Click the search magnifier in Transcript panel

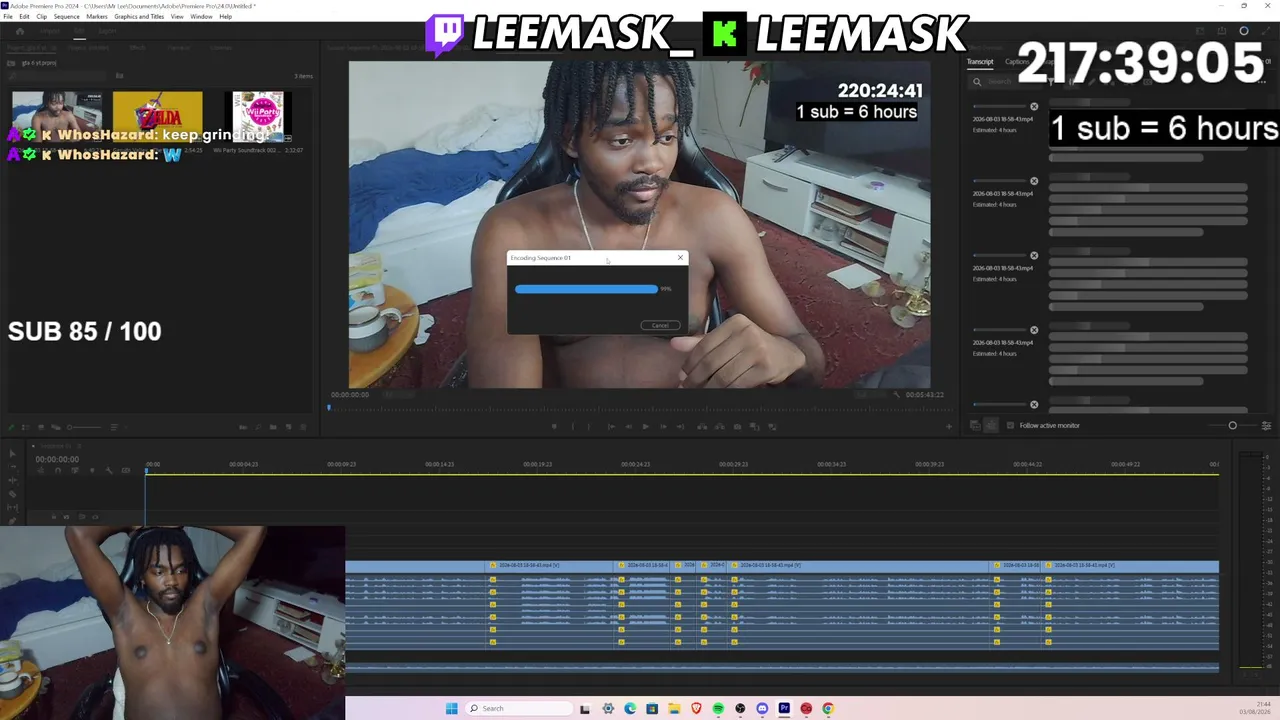point(977,82)
